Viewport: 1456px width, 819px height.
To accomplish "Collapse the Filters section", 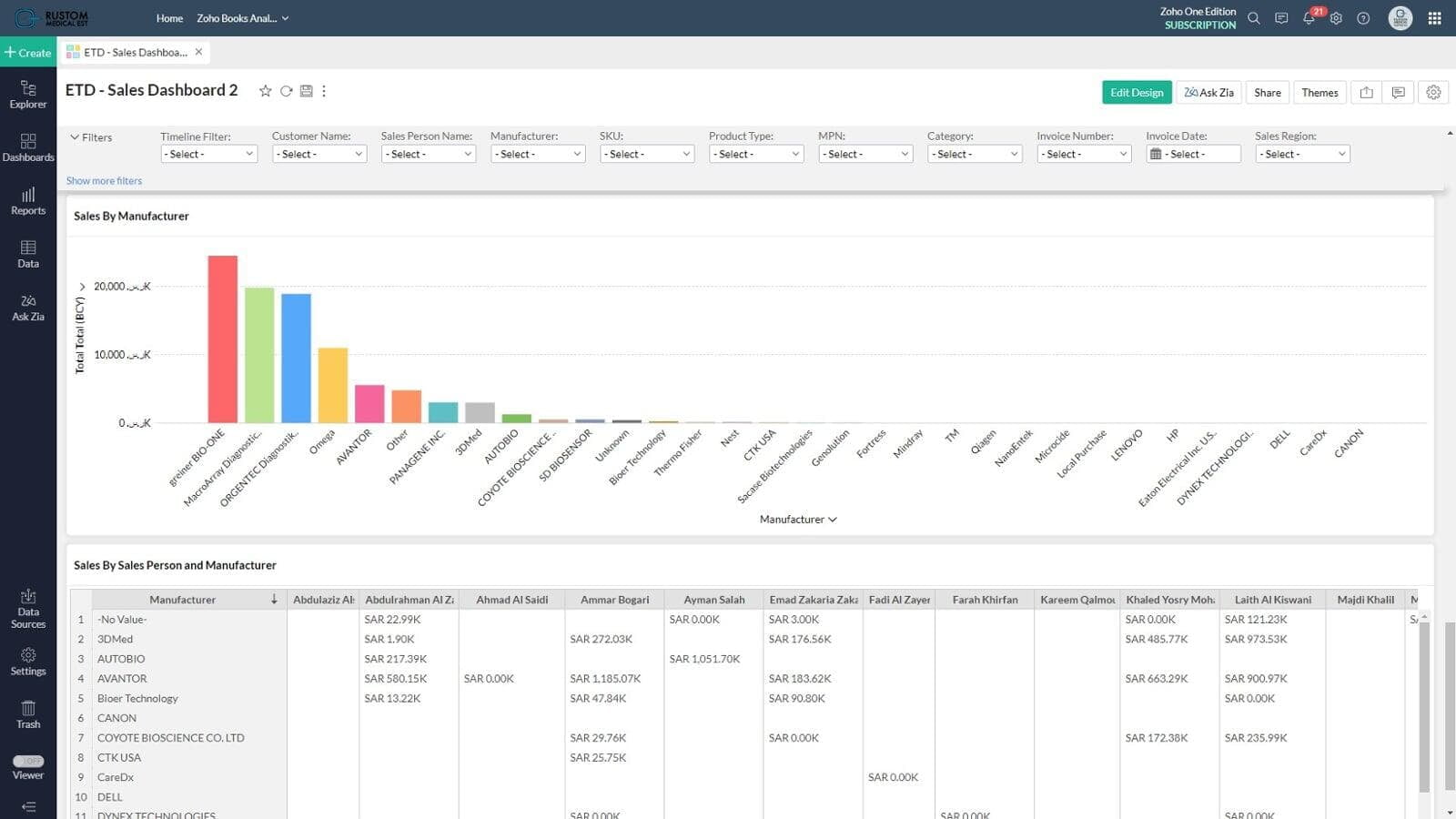I will (91, 137).
